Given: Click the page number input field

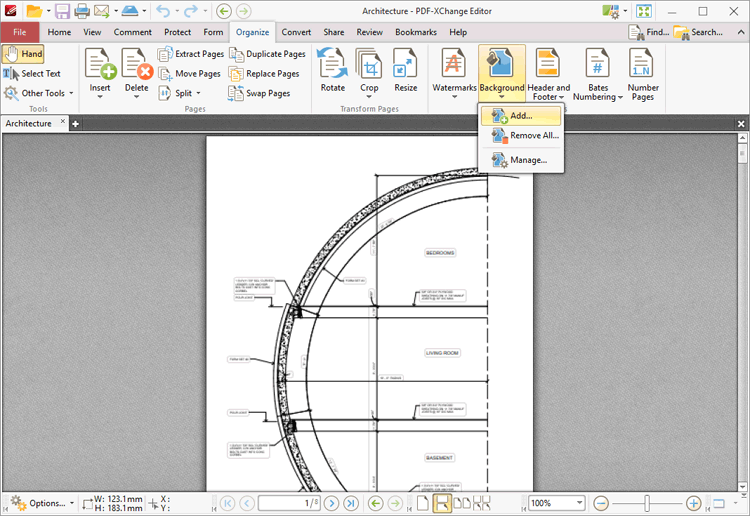Looking at the screenshot, I should tap(289, 503).
